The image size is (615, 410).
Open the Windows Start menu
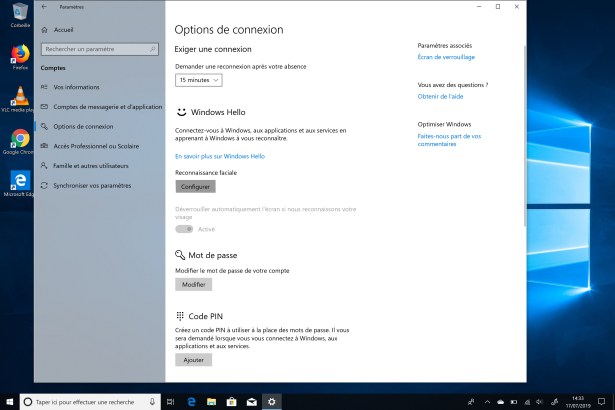pyautogui.click(x=9, y=402)
